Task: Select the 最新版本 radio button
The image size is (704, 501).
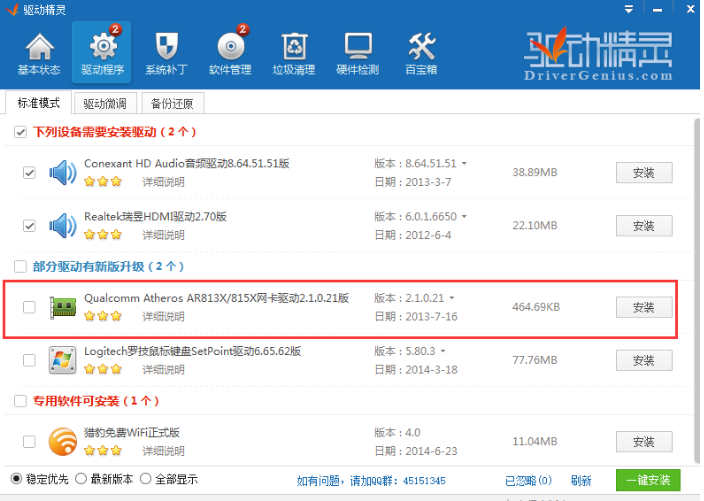Action: pos(81,479)
